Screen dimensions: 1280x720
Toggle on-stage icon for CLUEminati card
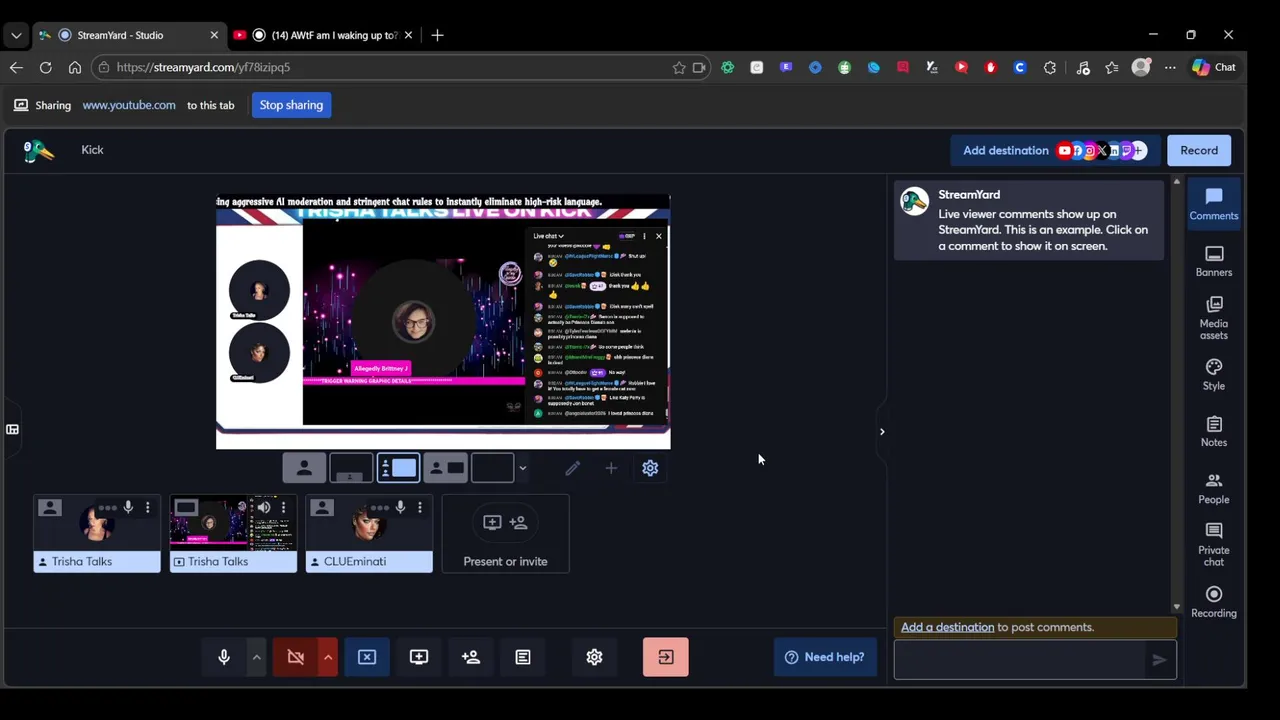click(x=321, y=508)
